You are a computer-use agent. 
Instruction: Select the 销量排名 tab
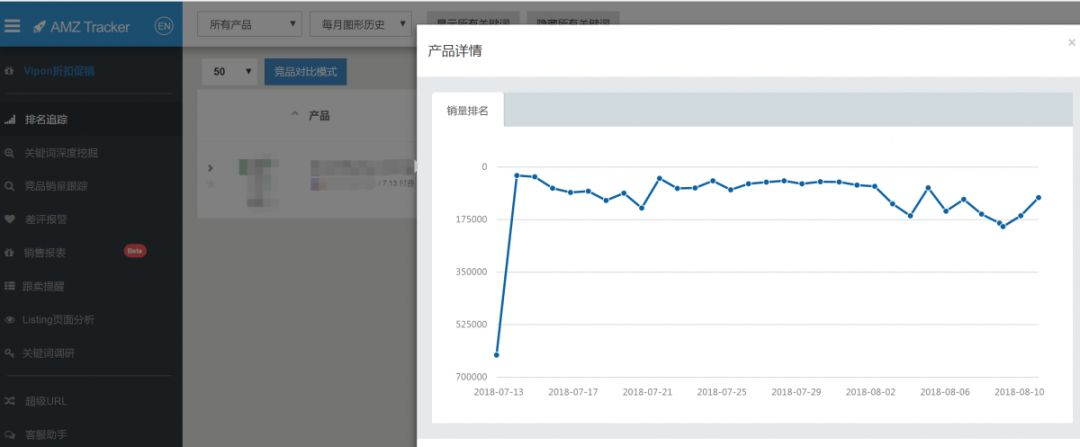click(468, 110)
